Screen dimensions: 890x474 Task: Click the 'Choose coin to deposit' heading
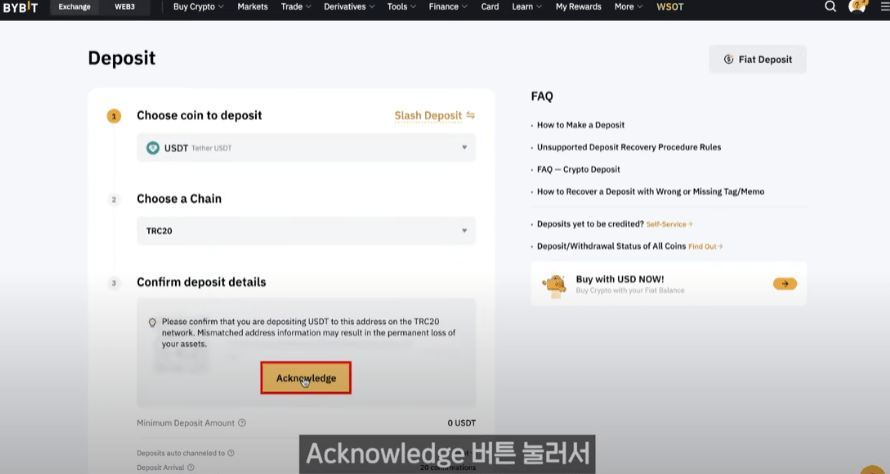pyautogui.click(x=199, y=115)
